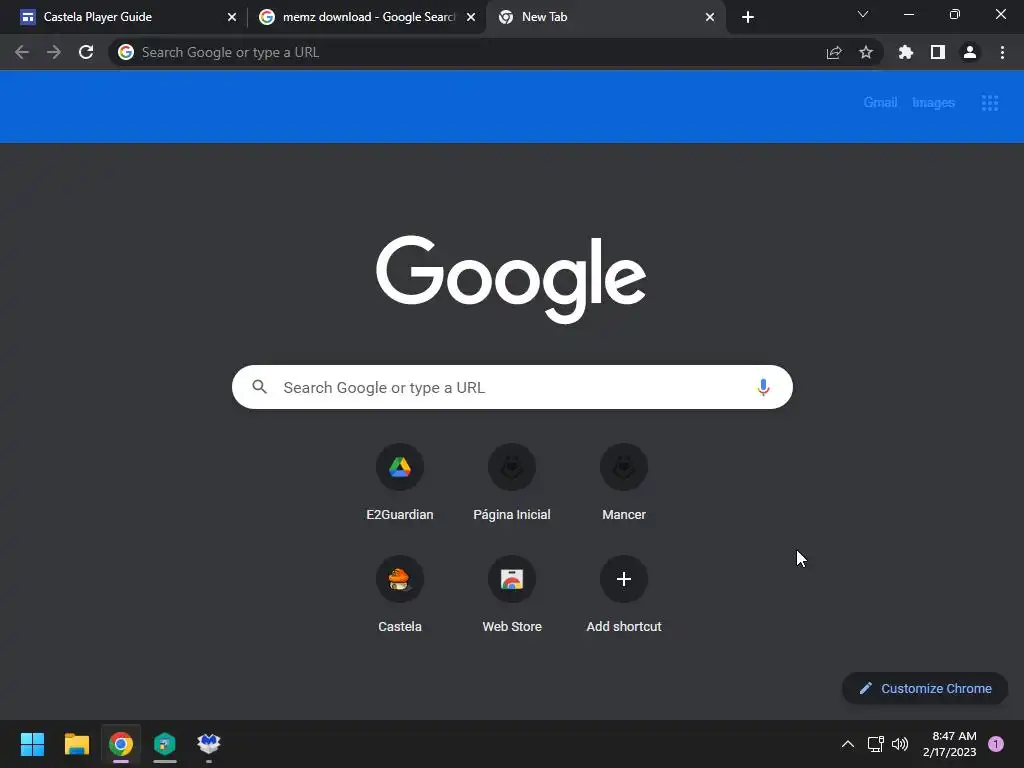The width and height of the screenshot is (1024, 768).
Task: Open the green hexagon taskbar app
Action: (x=165, y=744)
